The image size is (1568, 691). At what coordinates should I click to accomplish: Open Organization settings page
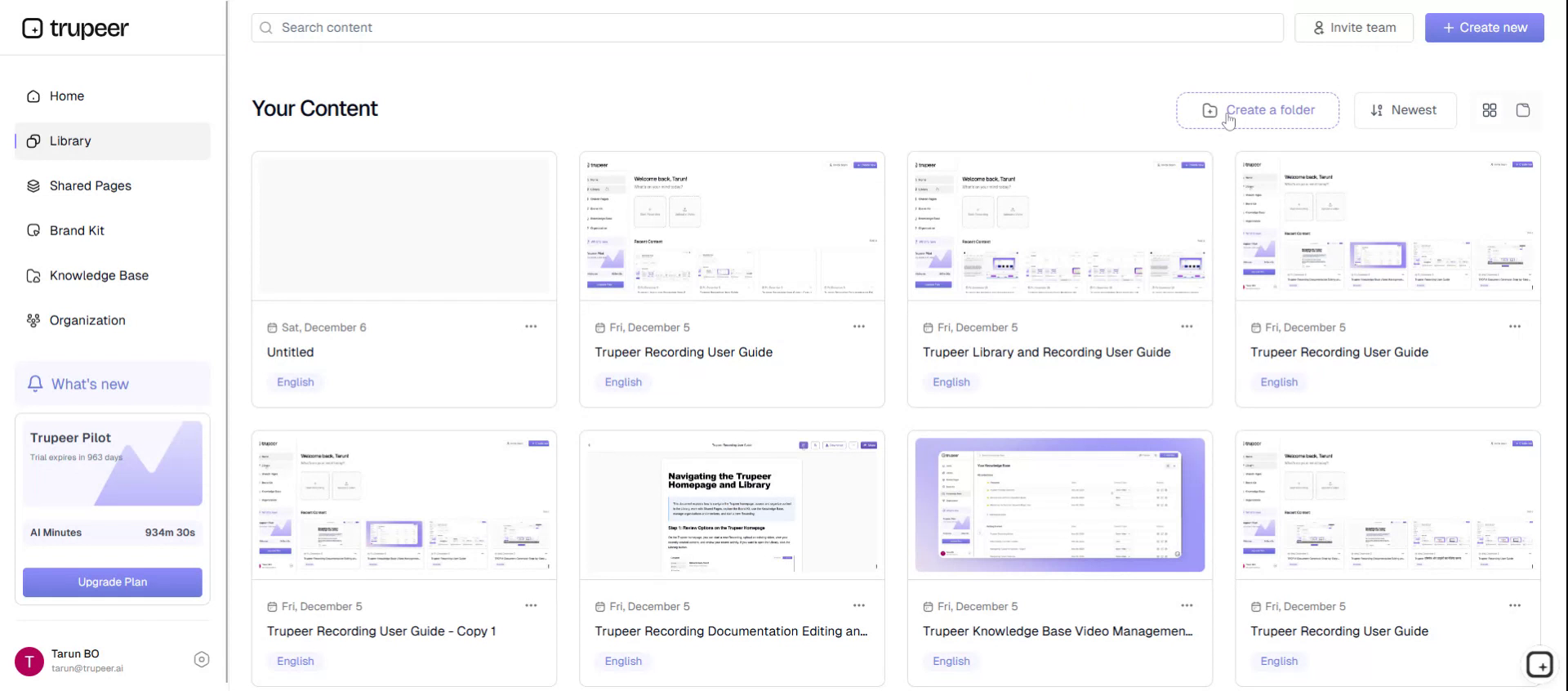(x=113, y=321)
